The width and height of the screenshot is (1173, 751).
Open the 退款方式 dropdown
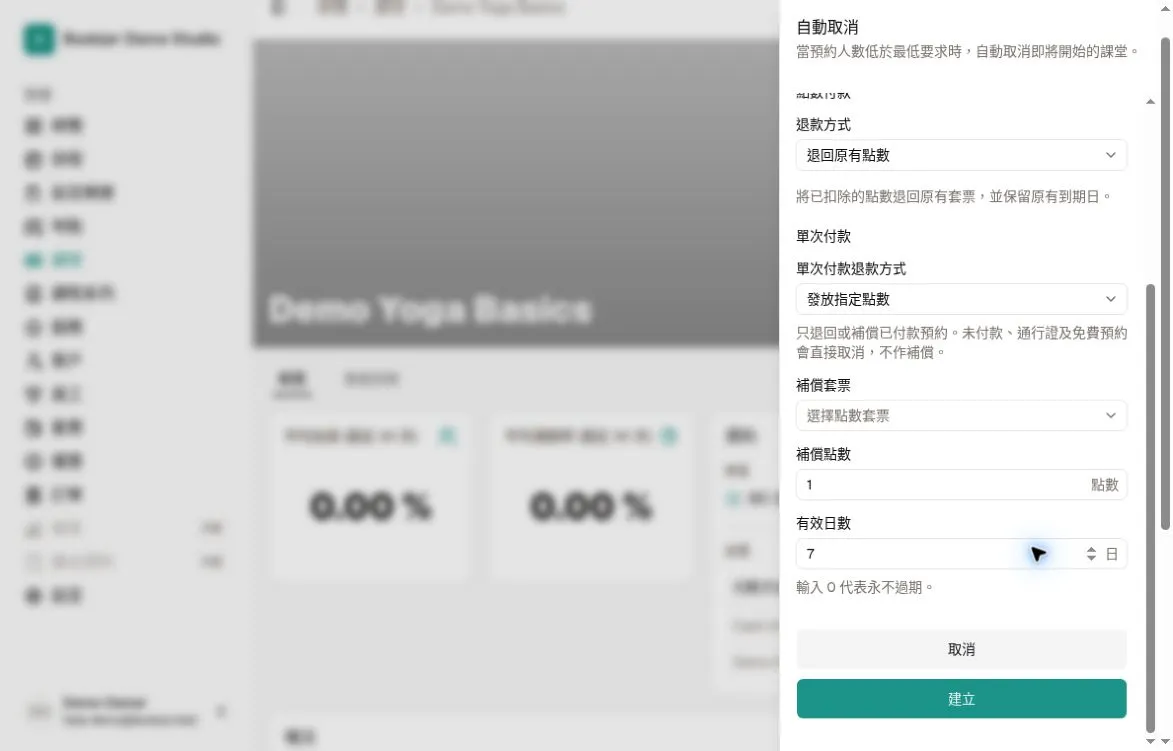[961, 155]
